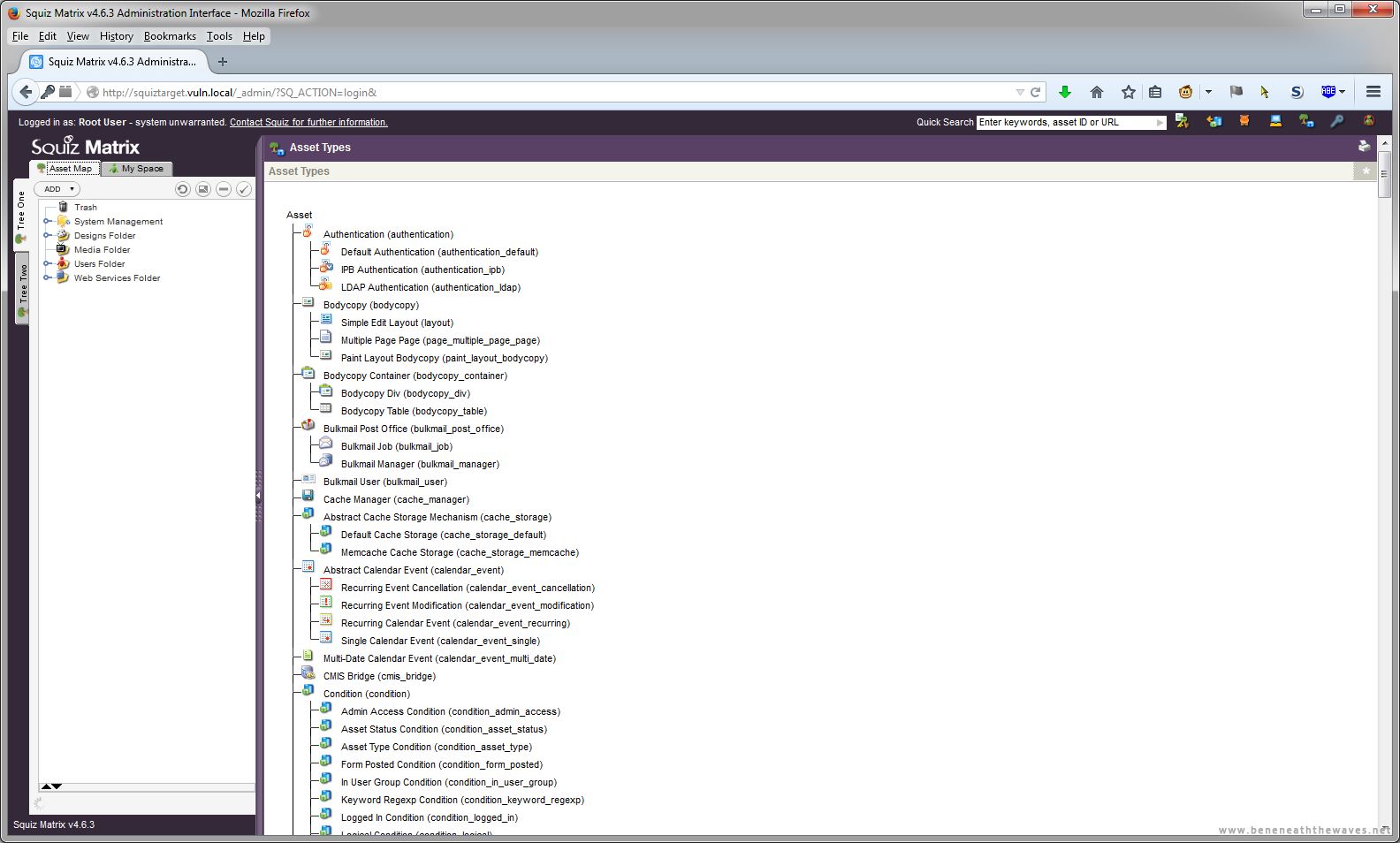Click the Bulkmail Post Office (bulkmail_post_office) entry
Screen dimensions: 1400x843
414,429
